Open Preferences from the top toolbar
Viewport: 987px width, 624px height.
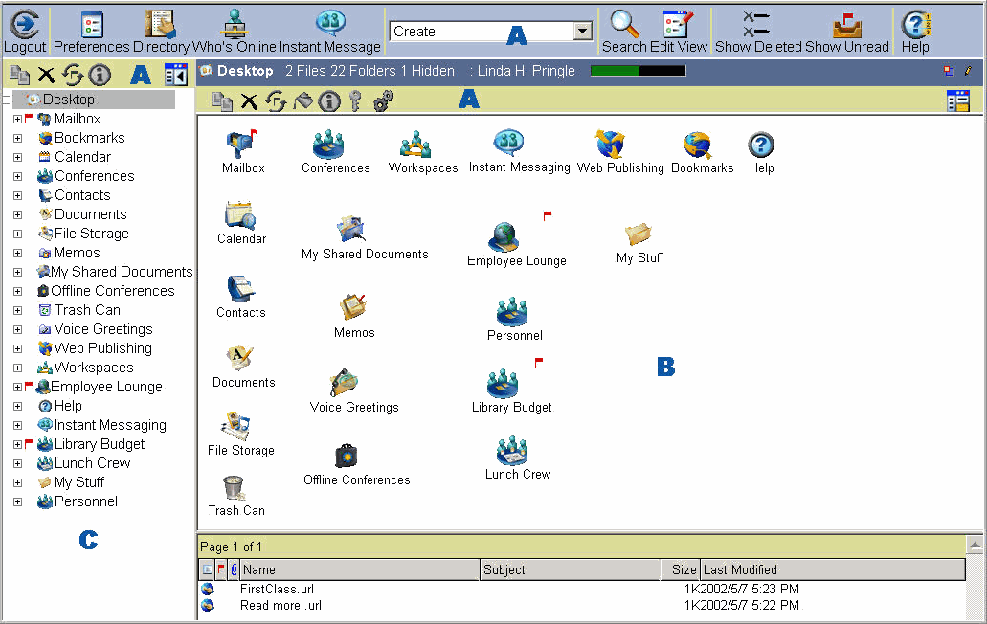(x=91, y=24)
